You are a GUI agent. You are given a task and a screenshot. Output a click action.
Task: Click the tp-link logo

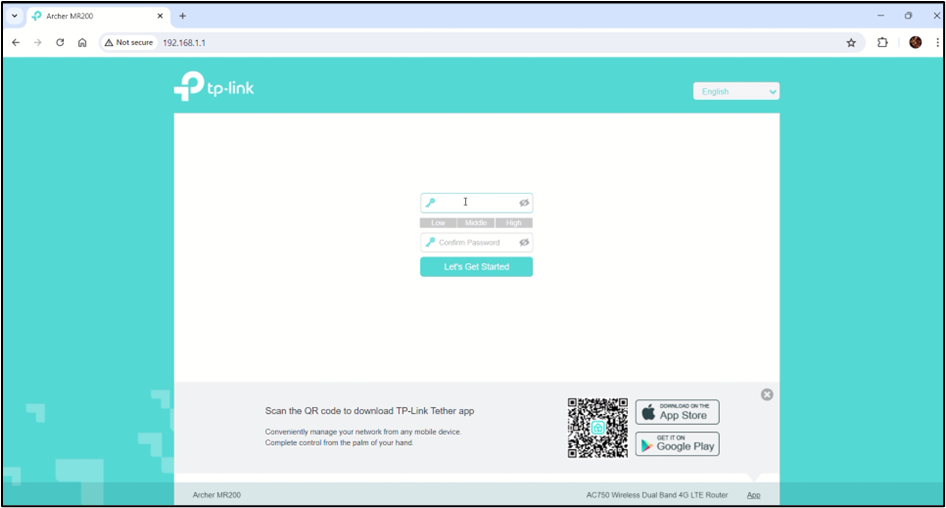pyautogui.click(x=214, y=88)
